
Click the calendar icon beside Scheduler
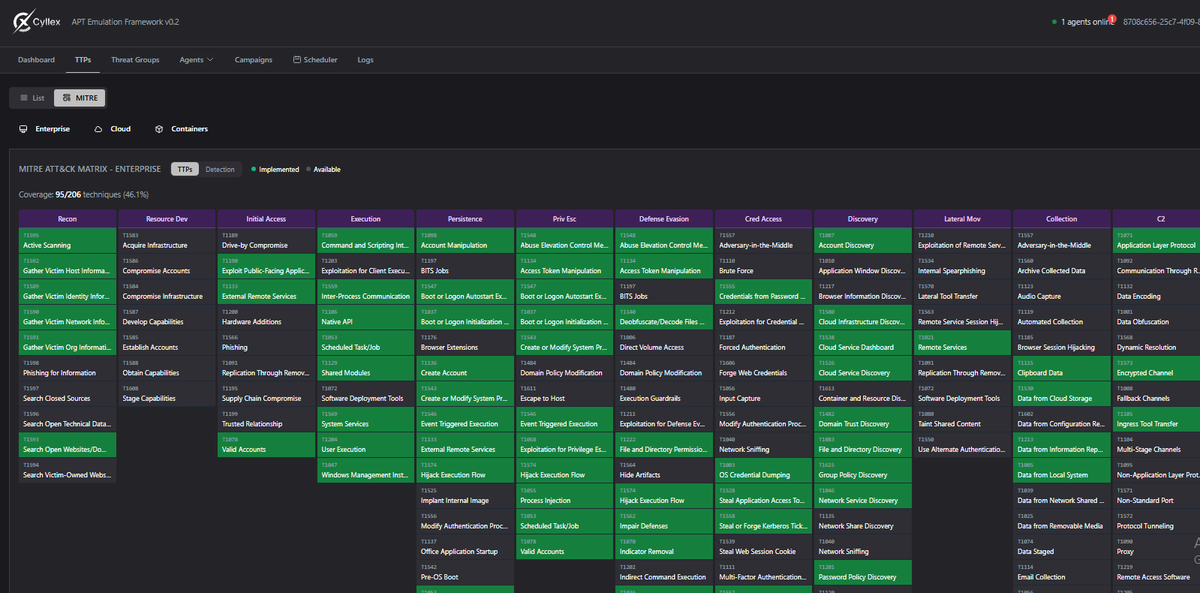click(296, 60)
